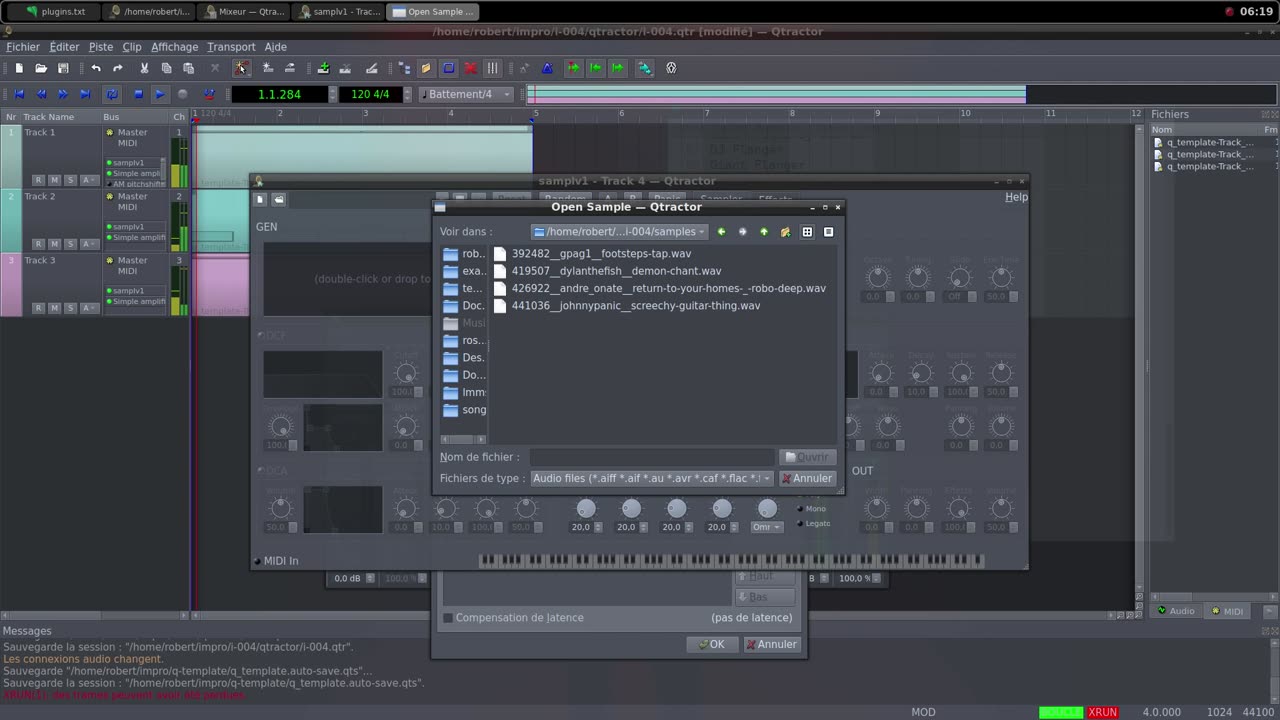The image size is (1280, 720).
Task: Mute Track 3 with its M button
Action: (54, 308)
